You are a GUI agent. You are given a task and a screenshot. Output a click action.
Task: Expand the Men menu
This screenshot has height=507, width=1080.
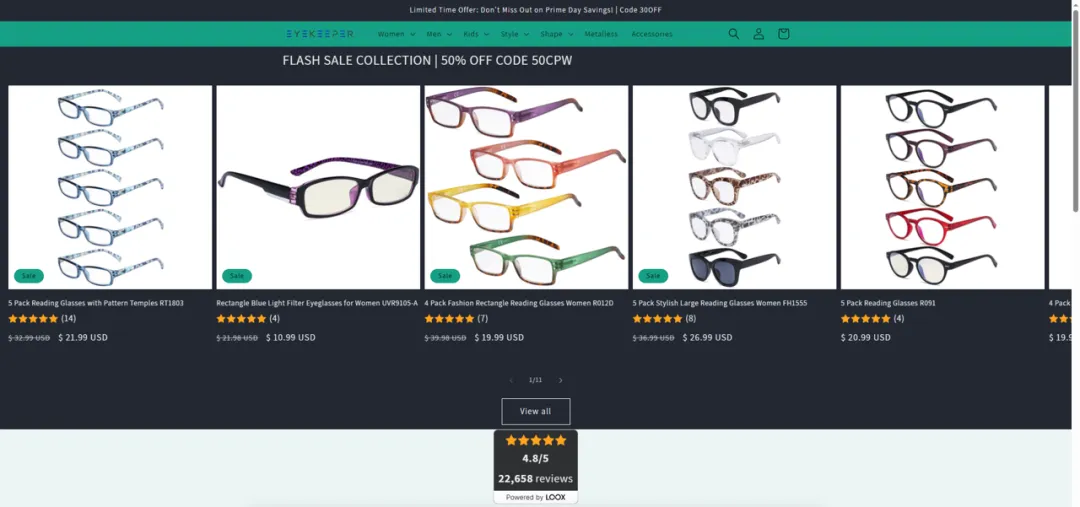point(439,34)
